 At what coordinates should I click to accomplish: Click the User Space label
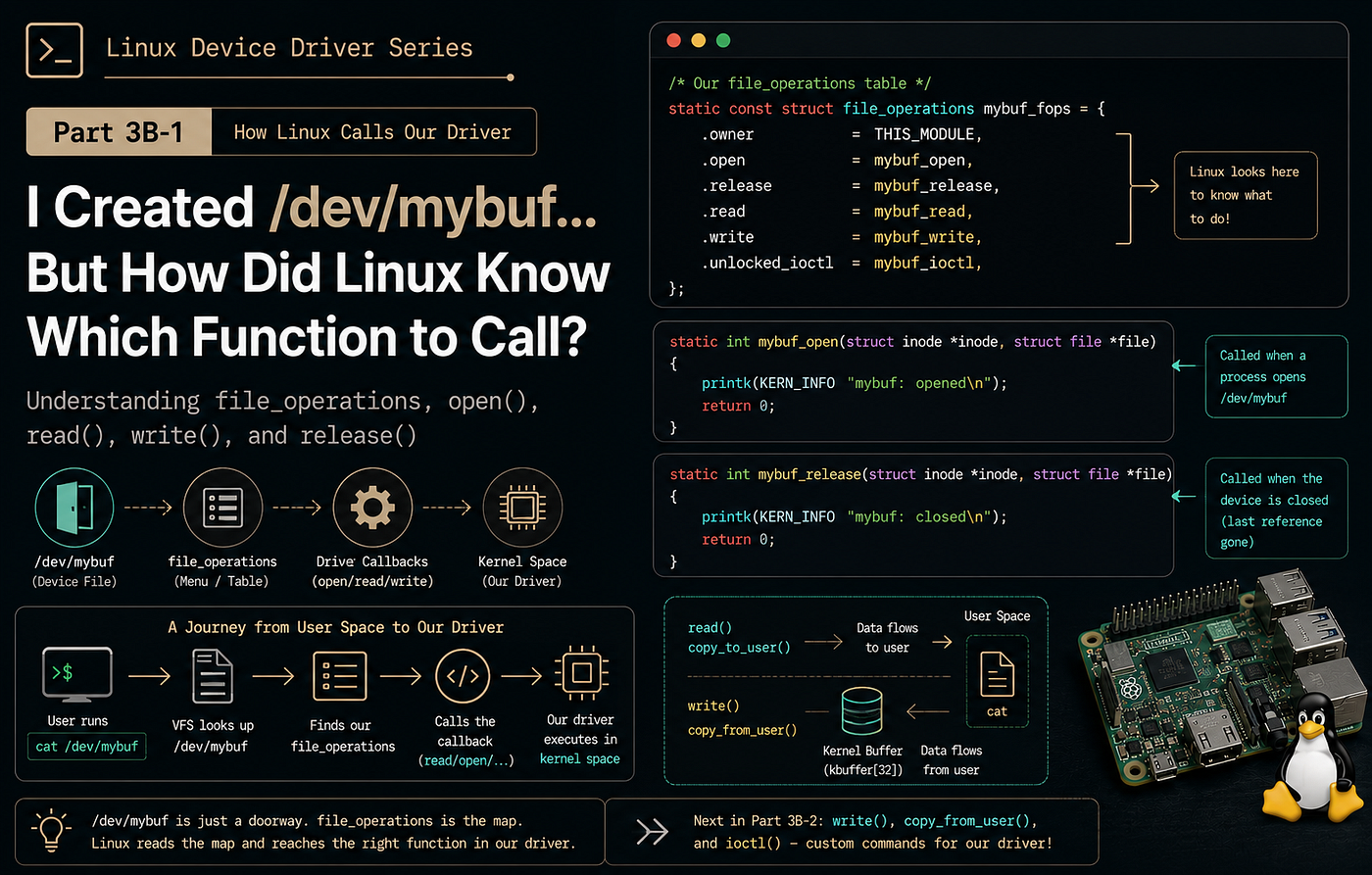(x=997, y=615)
